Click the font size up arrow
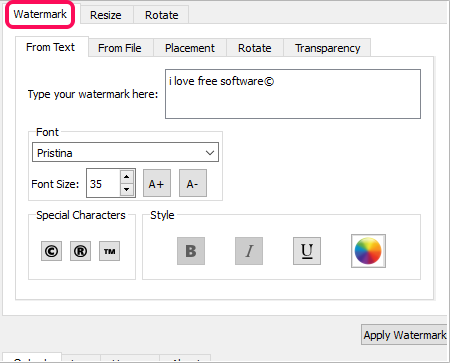Screen dimensions: 450x363 coord(127,177)
